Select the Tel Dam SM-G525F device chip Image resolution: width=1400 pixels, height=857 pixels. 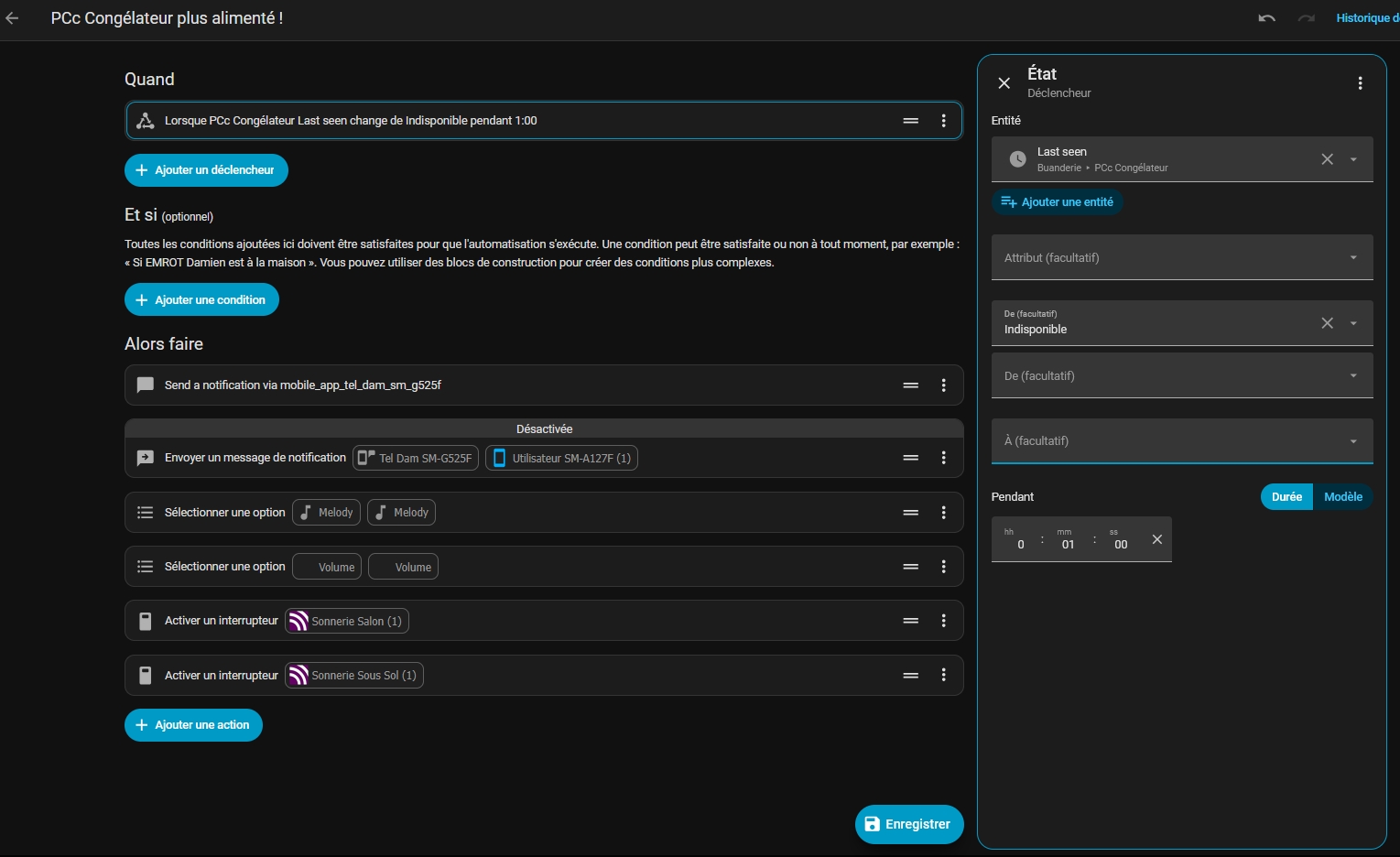pyautogui.click(x=416, y=458)
